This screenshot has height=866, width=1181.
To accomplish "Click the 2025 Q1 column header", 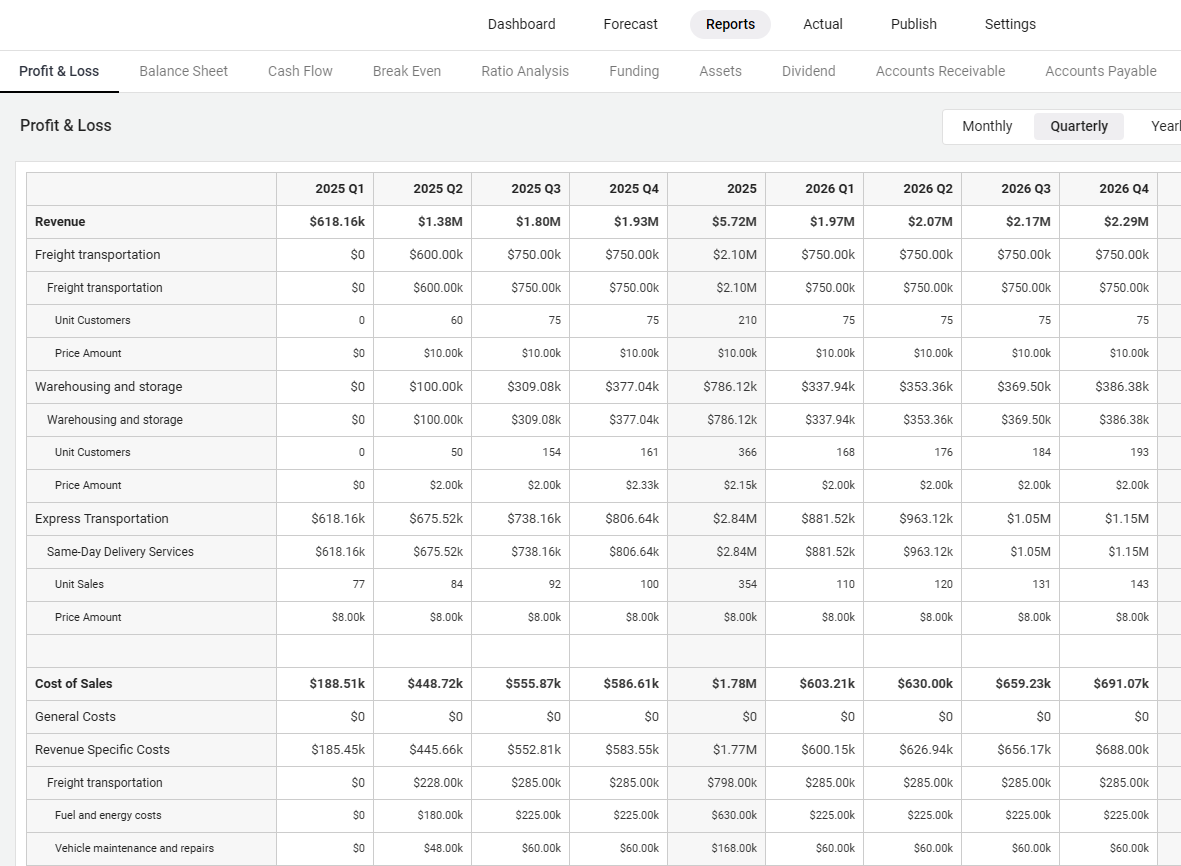I will (325, 189).
